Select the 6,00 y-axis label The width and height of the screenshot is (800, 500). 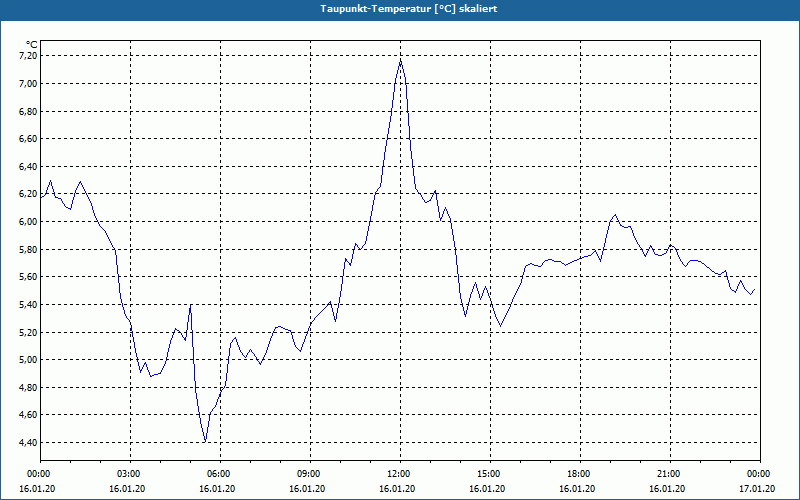pyautogui.click(x=28, y=221)
